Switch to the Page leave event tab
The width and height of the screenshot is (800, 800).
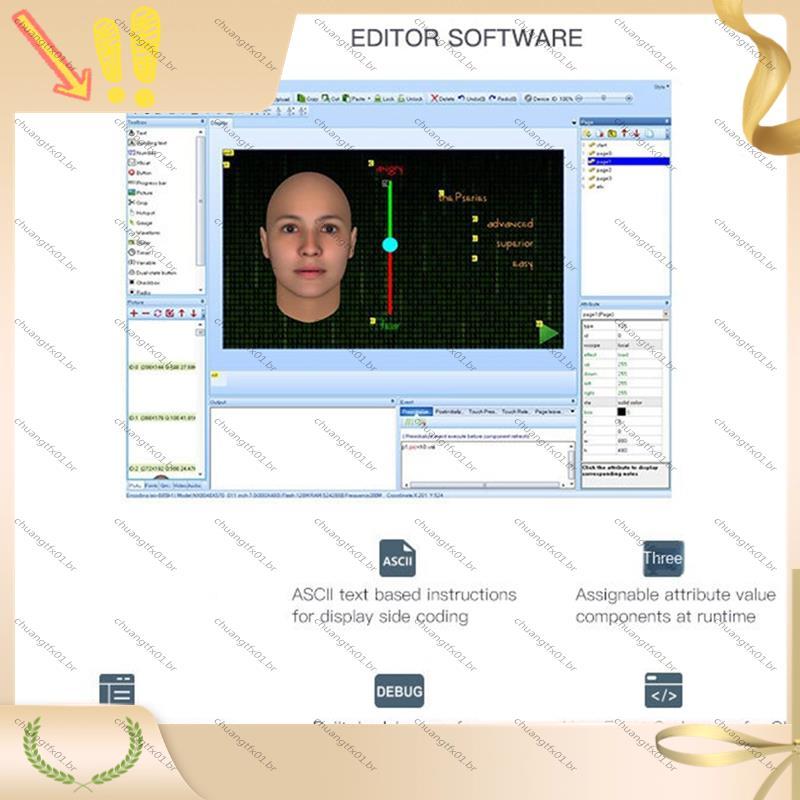[x=547, y=411]
